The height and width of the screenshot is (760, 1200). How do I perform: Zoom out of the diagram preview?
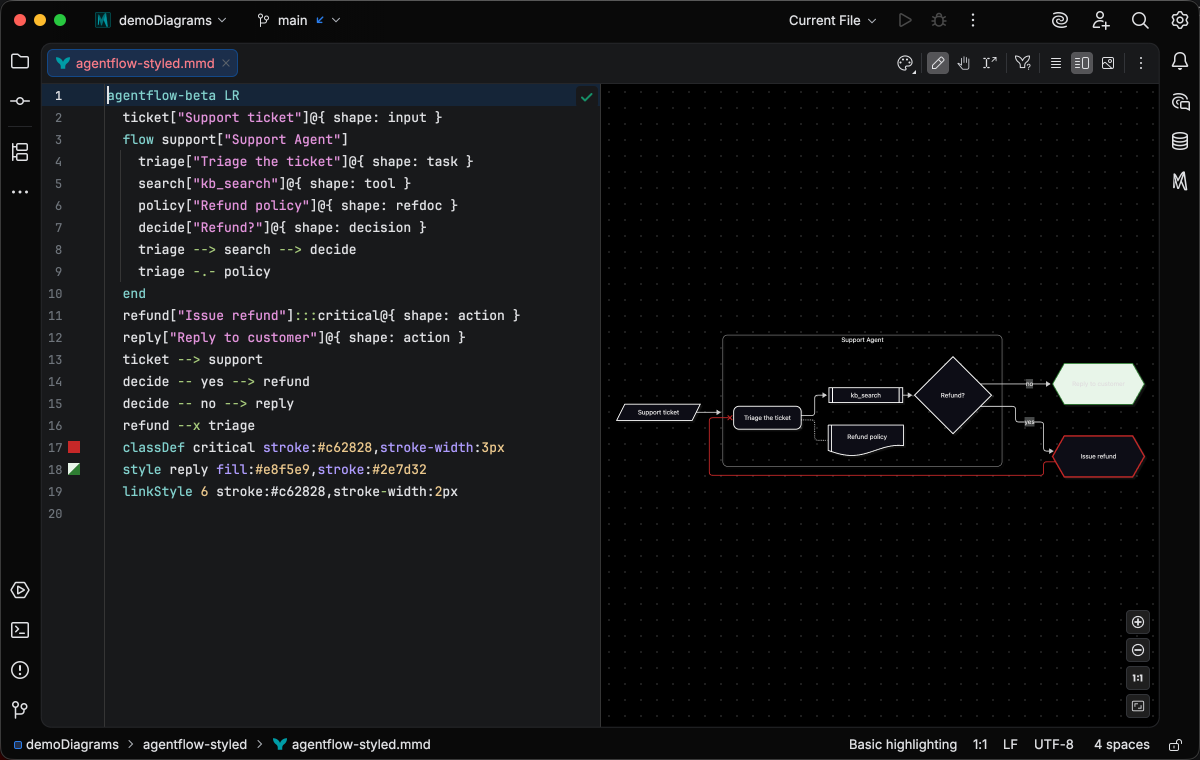coord(1138,650)
